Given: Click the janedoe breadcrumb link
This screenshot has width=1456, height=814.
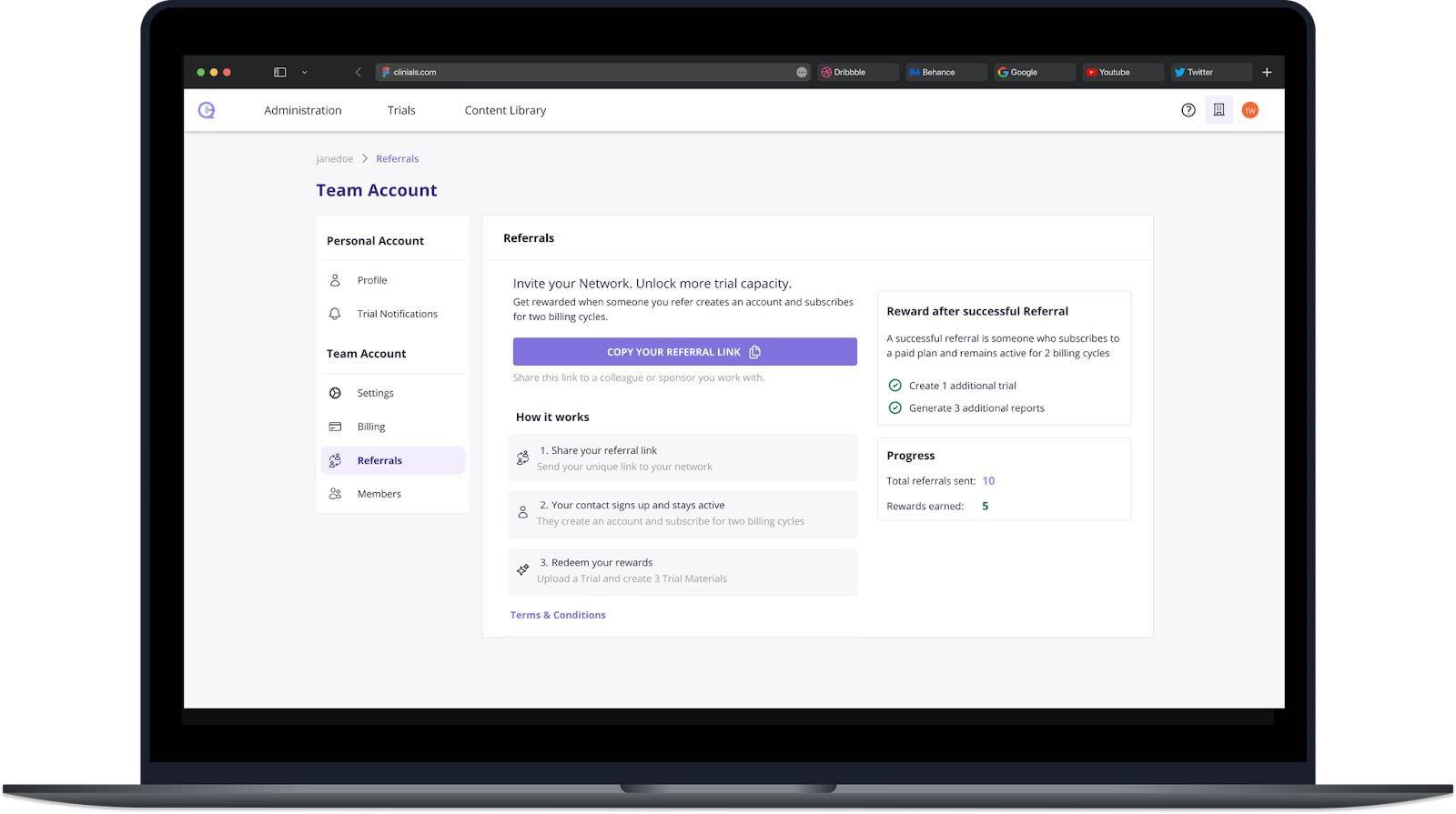Looking at the screenshot, I should click(334, 158).
